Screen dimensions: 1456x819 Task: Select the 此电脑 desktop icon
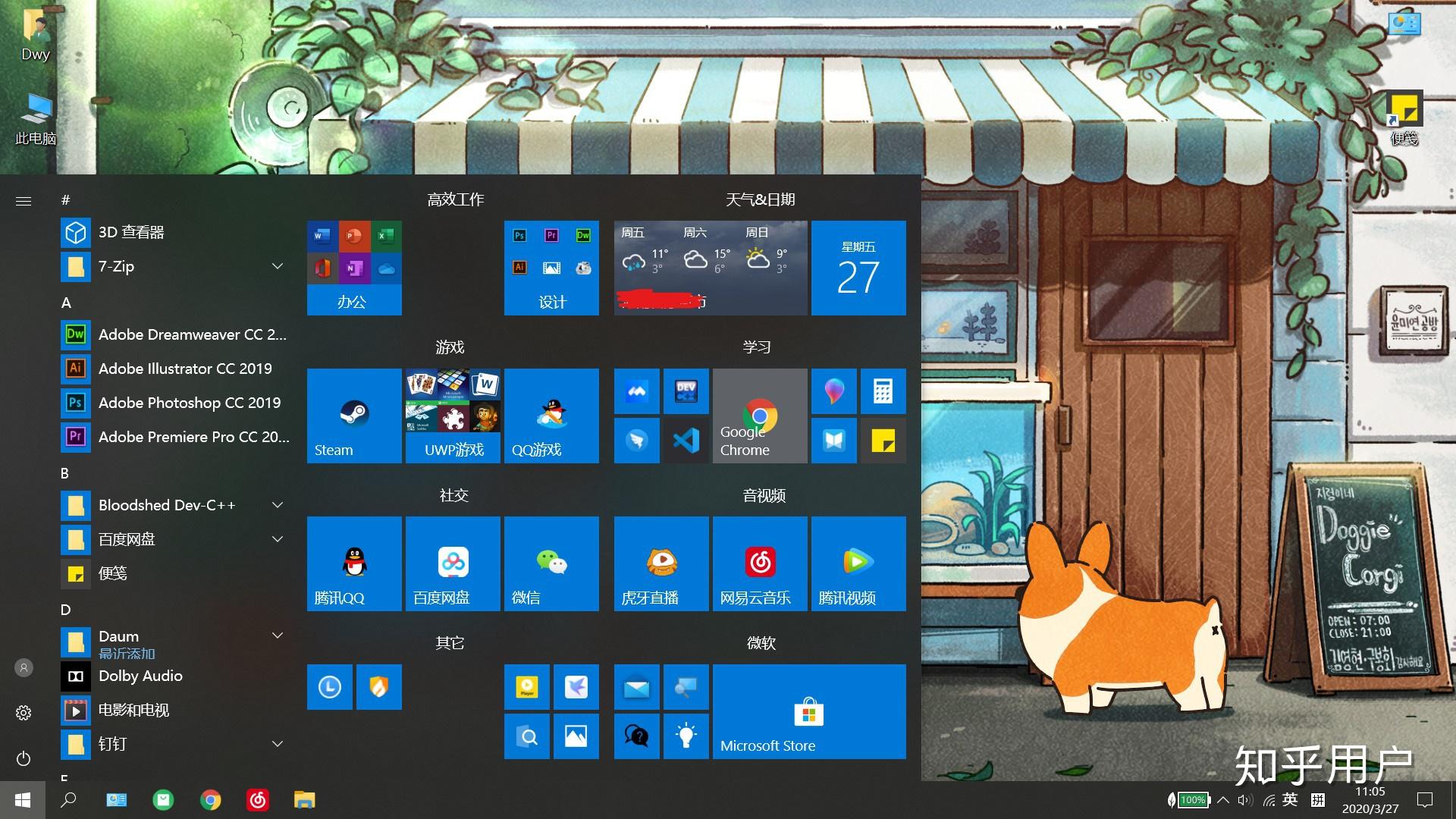coord(36,119)
